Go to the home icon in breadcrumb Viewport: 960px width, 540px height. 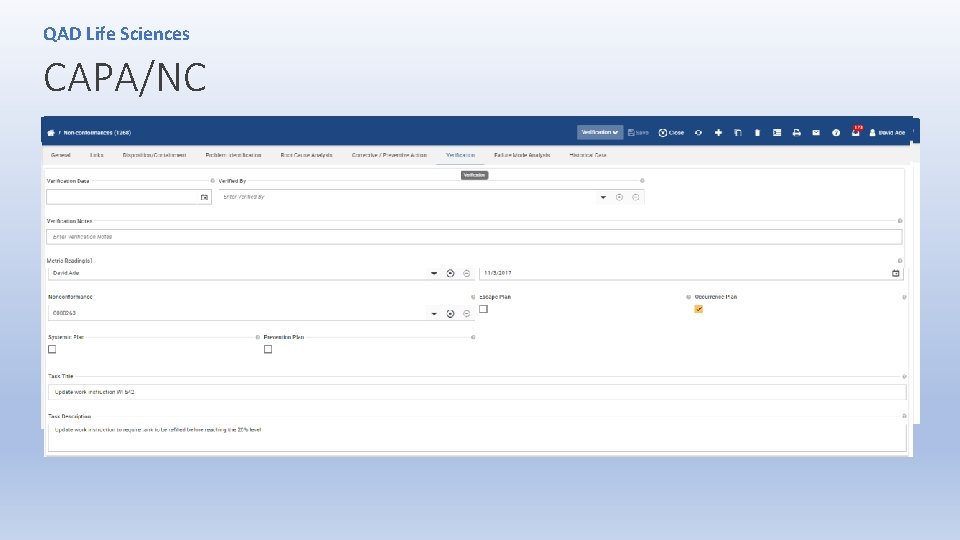click(x=51, y=133)
